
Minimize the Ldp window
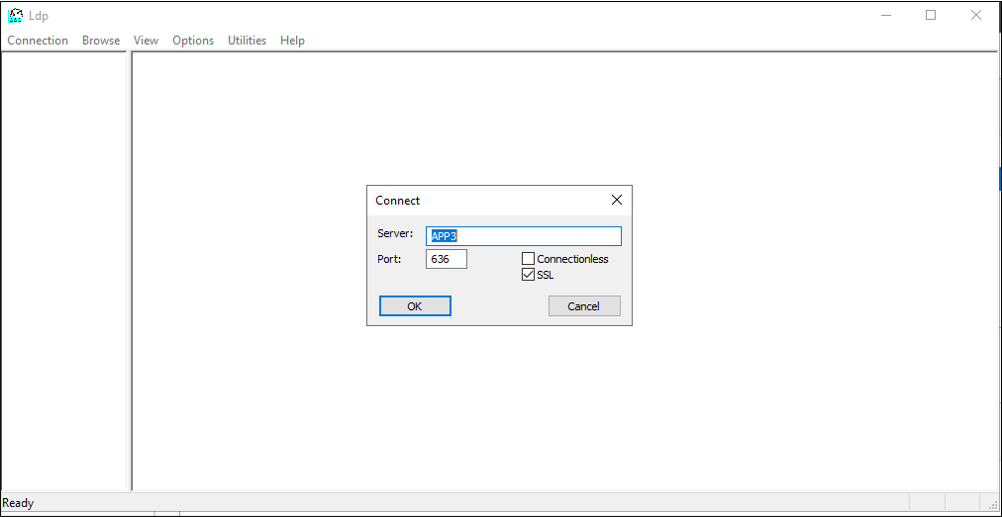pyautogui.click(x=885, y=15)
